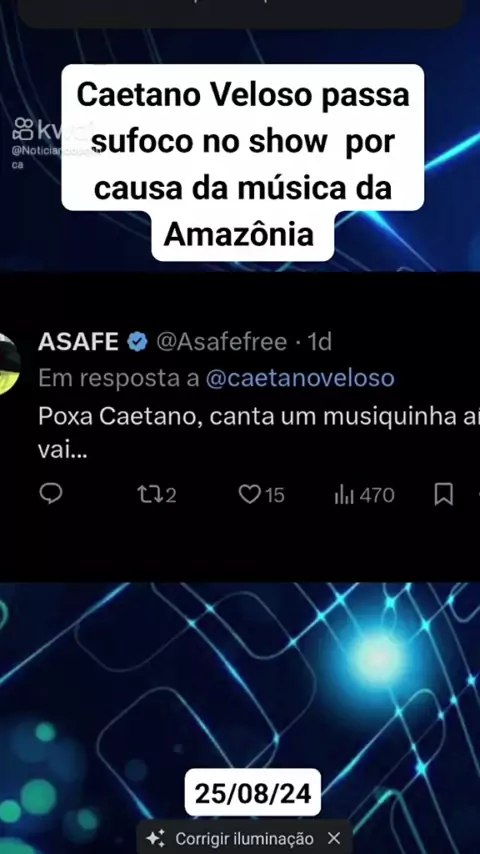Click the reply speech bubble icon
The width and height of the screenshot is (480, 854).
pyautogui.click(x=51, y=495)
